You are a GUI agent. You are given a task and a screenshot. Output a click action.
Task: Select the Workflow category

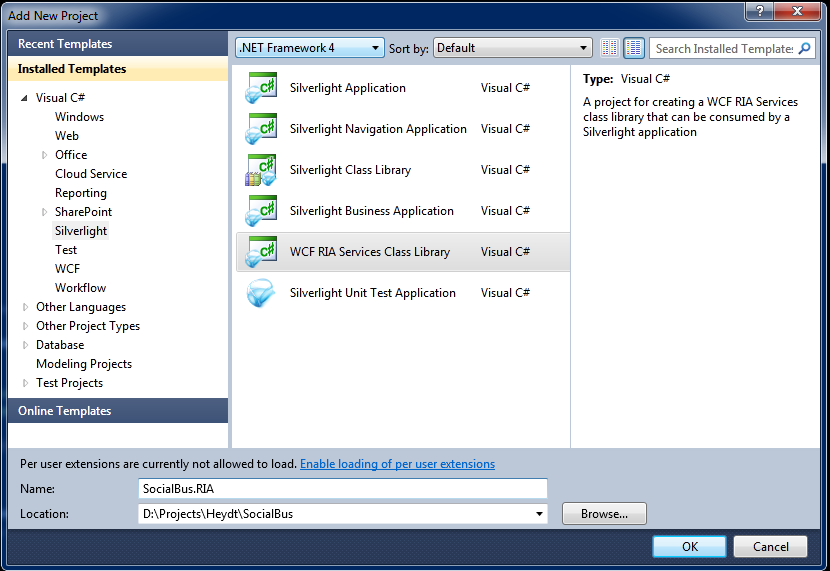[80, 288]
